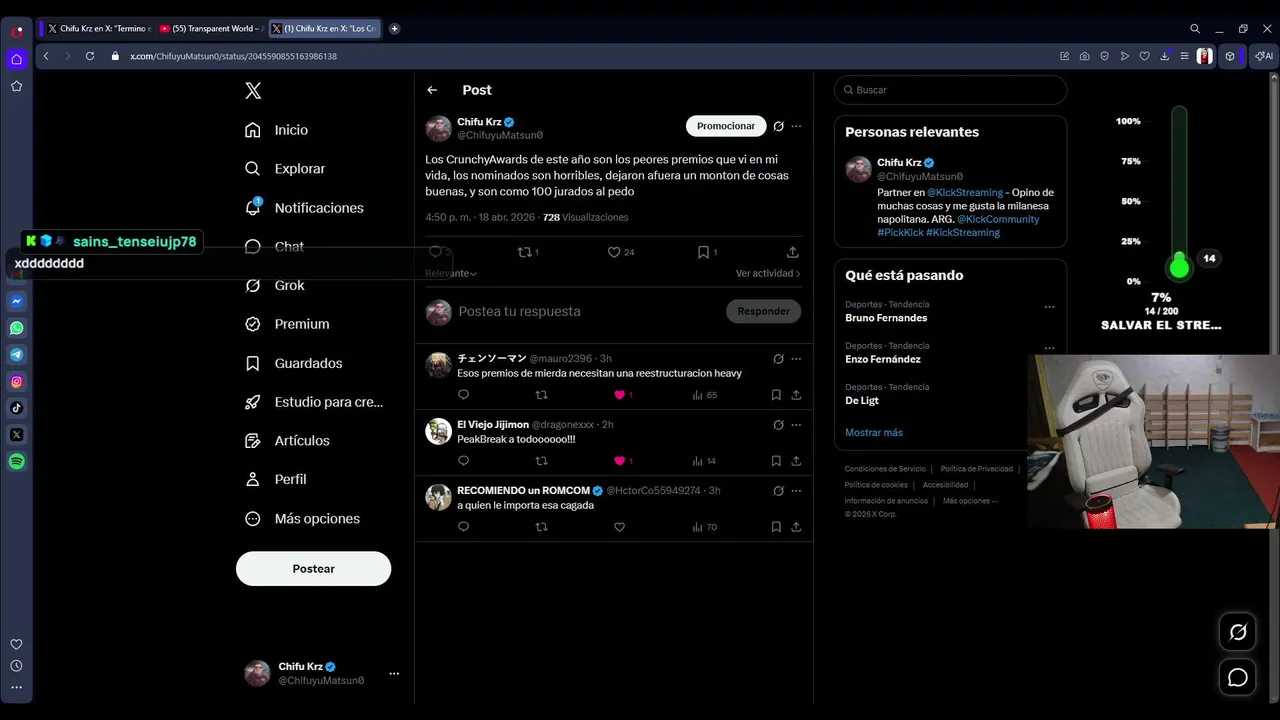
Task: Open Telegram in the Opera sidebar
Action: pos(17,355)
